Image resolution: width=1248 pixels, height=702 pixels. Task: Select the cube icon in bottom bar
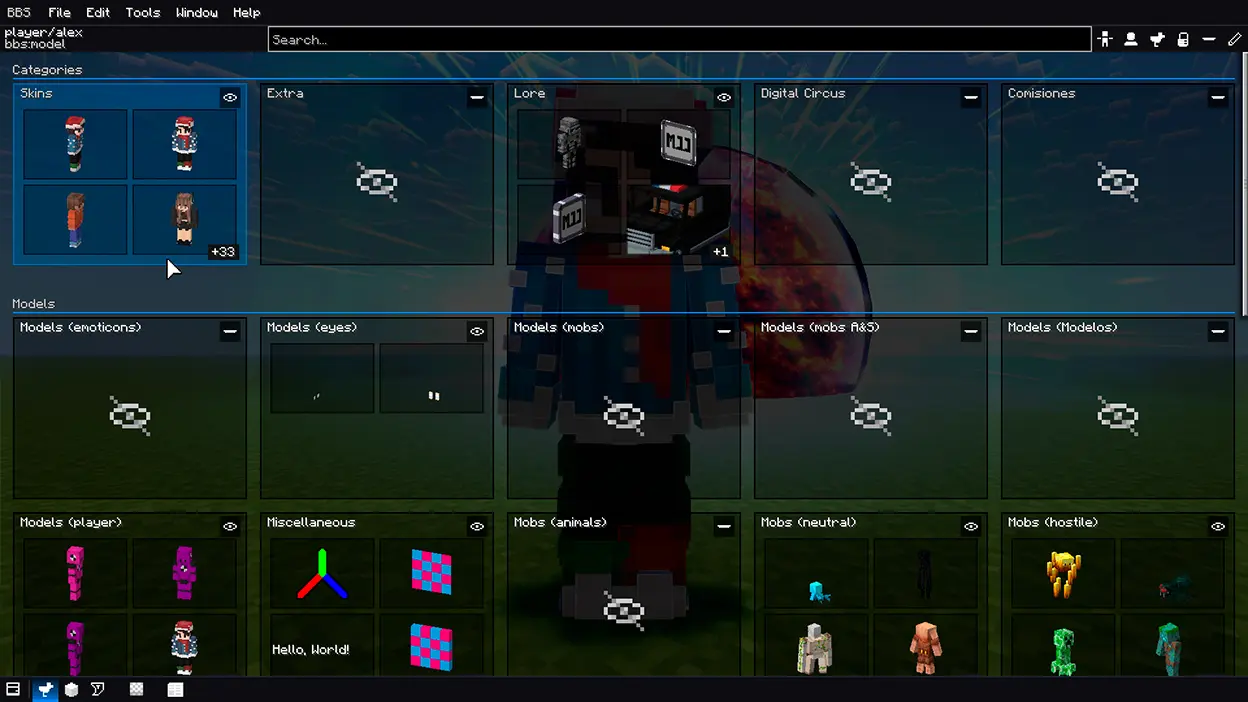[72, 689]
